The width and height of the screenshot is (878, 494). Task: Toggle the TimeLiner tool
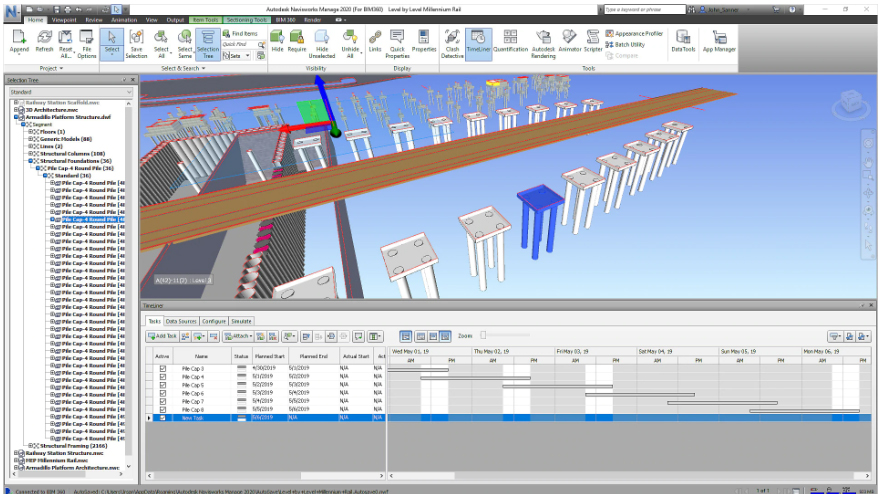pos(478,43)
